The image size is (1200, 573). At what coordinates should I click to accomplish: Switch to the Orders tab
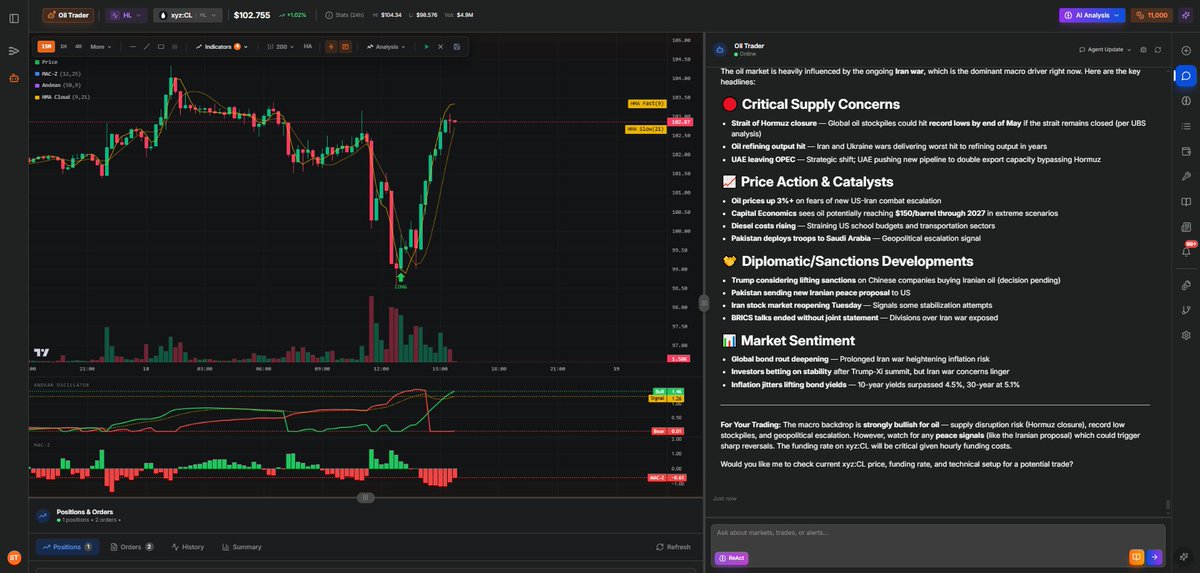(131, 547)
